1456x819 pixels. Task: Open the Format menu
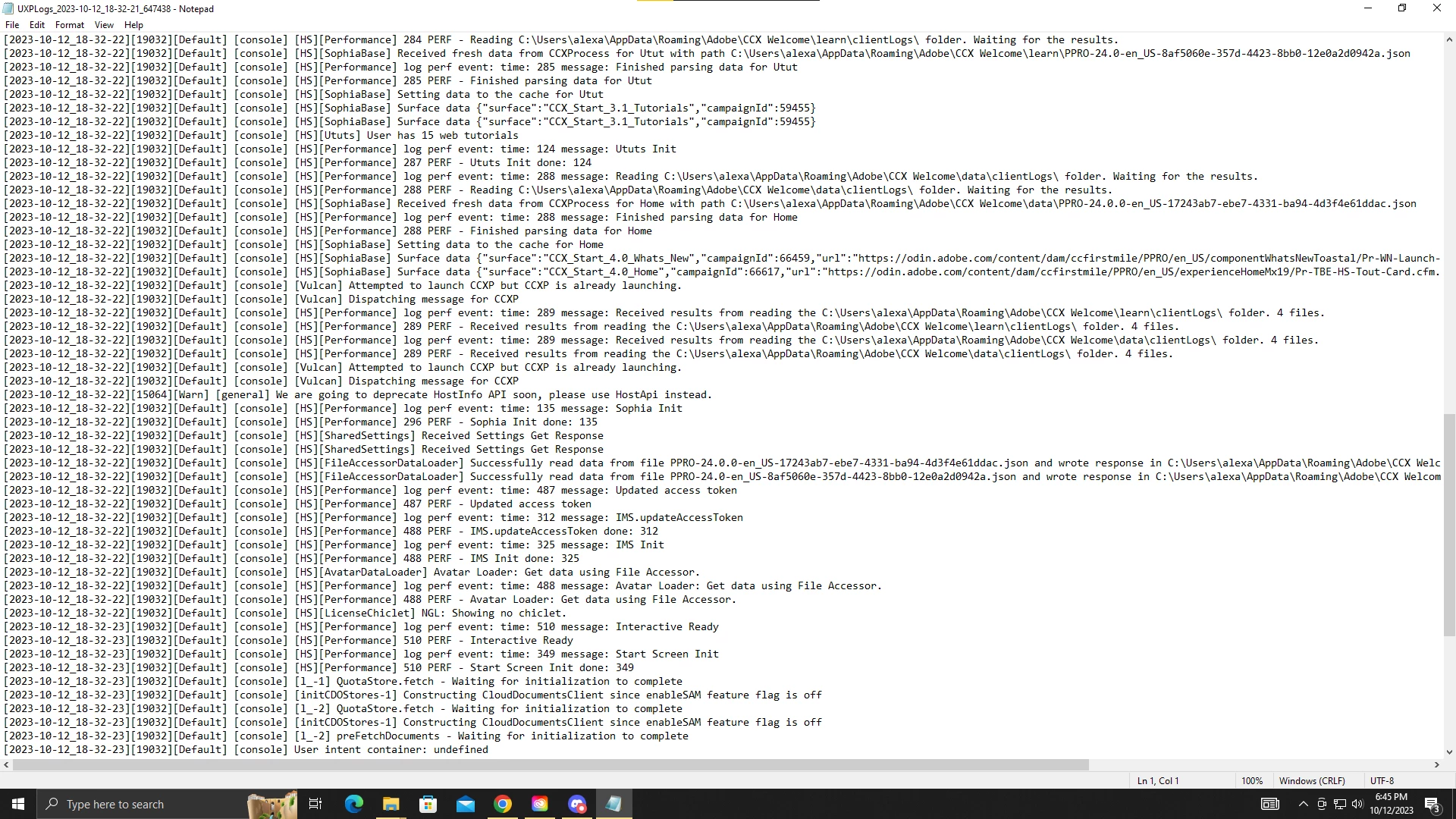70,25
